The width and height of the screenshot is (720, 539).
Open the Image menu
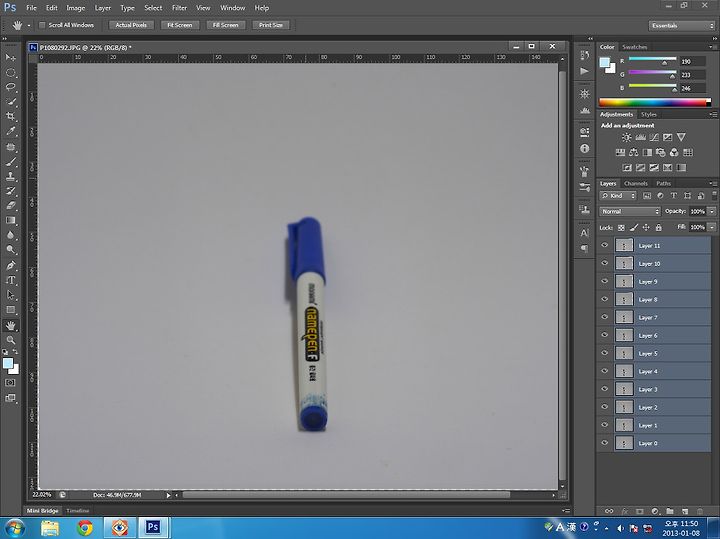(75, 8)
